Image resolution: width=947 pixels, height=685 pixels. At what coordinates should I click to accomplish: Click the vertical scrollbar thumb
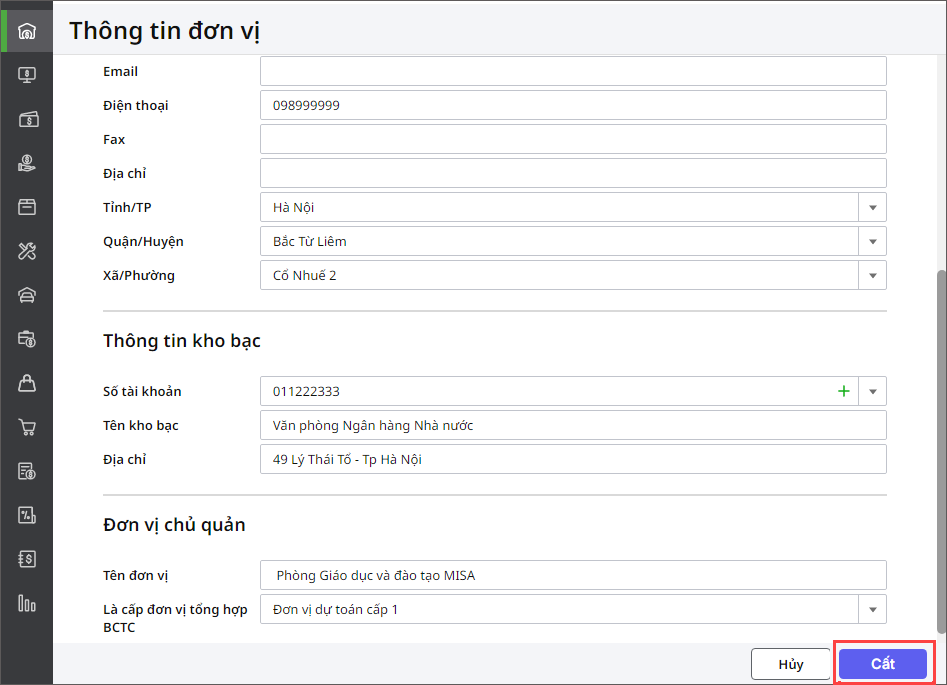pos(939,450)
